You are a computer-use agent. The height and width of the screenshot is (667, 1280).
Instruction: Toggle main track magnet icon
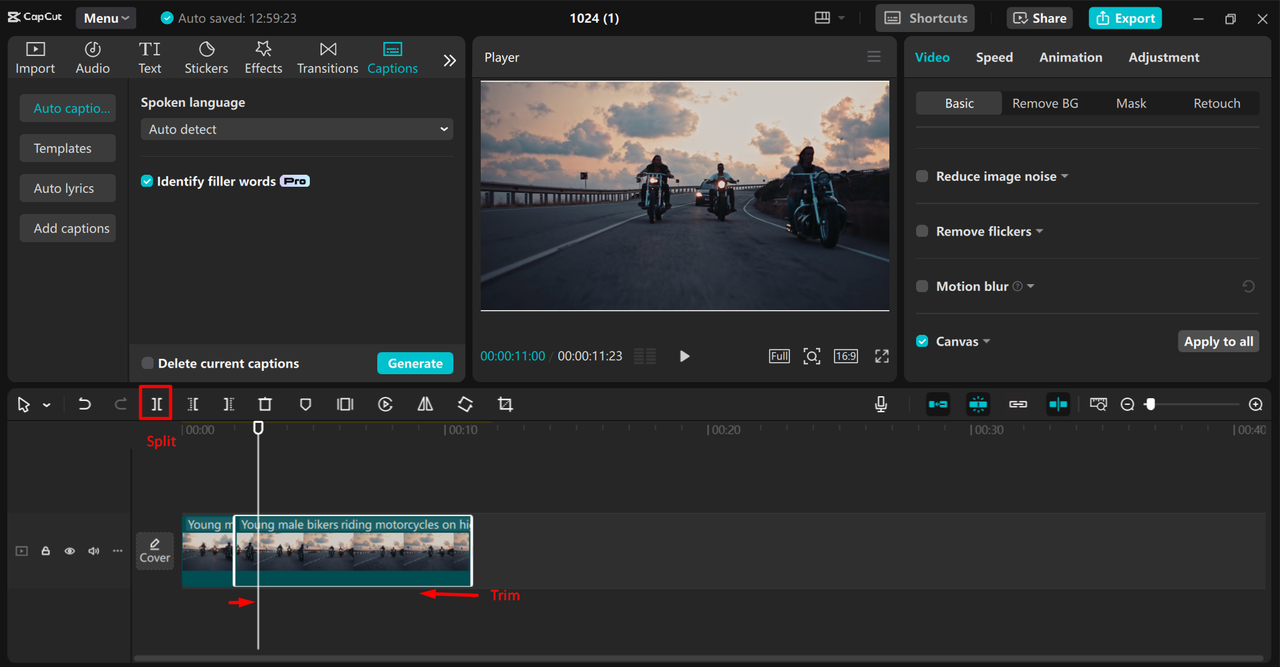[x=938, y=404]
